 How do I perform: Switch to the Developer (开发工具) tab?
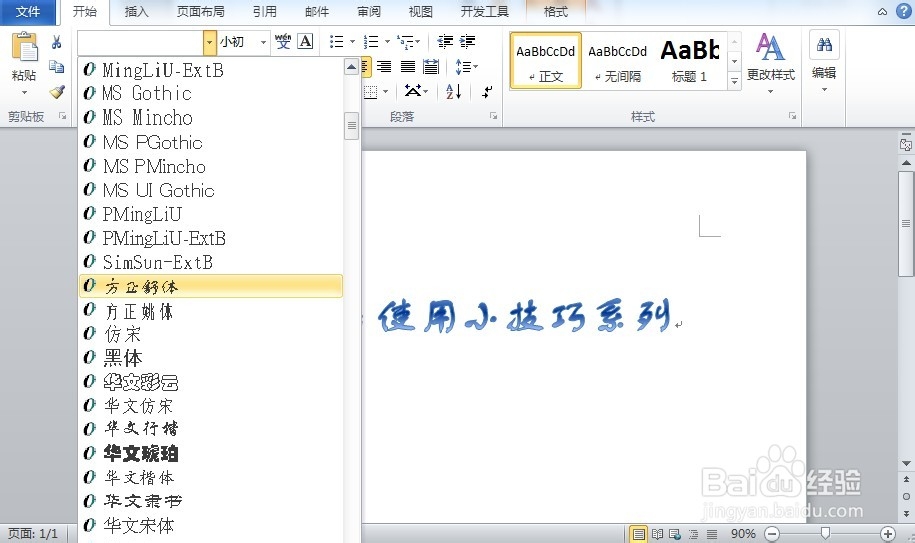click(x=484, y=12)
